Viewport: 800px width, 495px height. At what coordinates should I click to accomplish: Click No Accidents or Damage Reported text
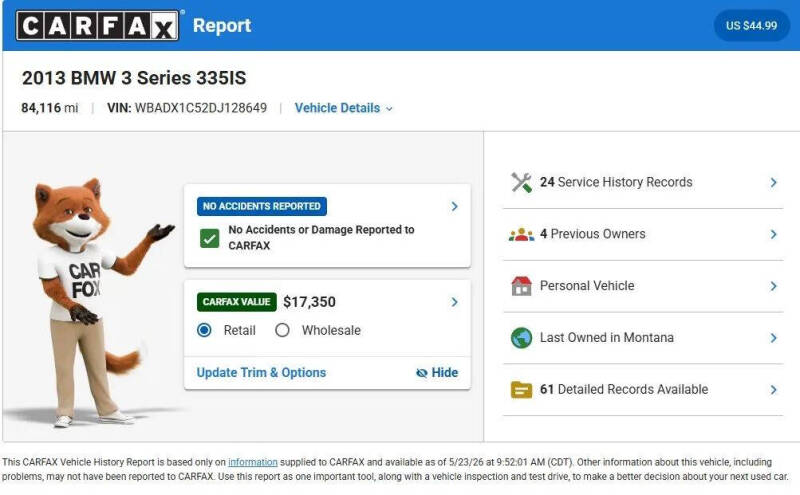321,238
